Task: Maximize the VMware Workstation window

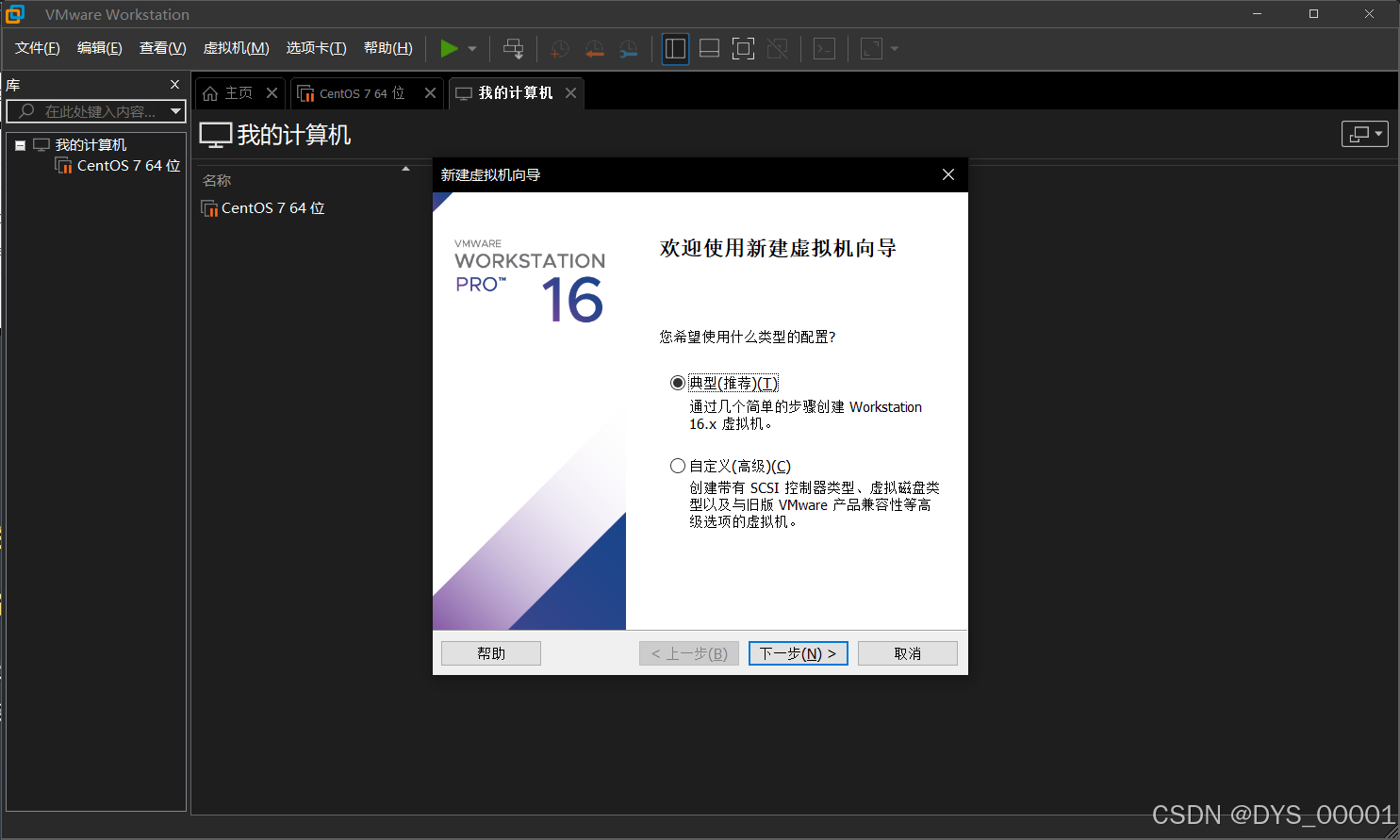Action: [x=1313, y=14]
